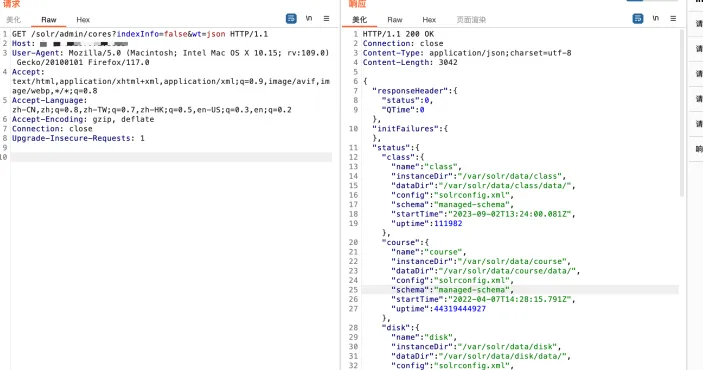Open response pane Hex tab
Viewport: 703px width, 370px height.
pyautogui.click(x=429, y=20)
